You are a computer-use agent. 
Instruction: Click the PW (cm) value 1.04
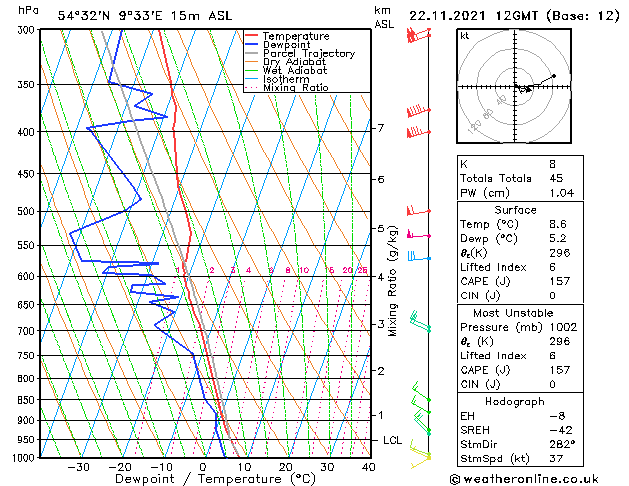click(x=562, y=193)
